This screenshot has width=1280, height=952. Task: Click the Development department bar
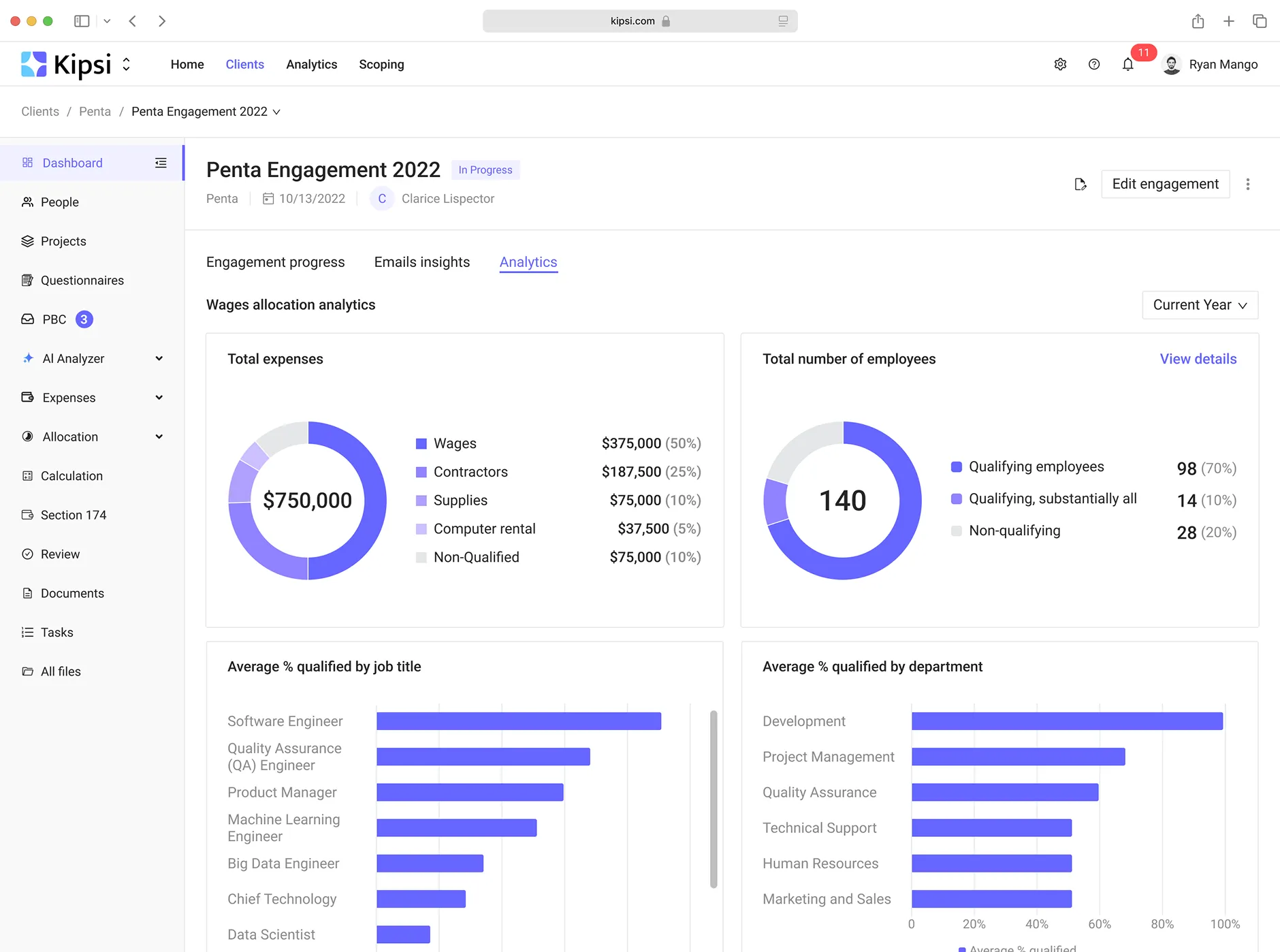tap(1067, 721)
